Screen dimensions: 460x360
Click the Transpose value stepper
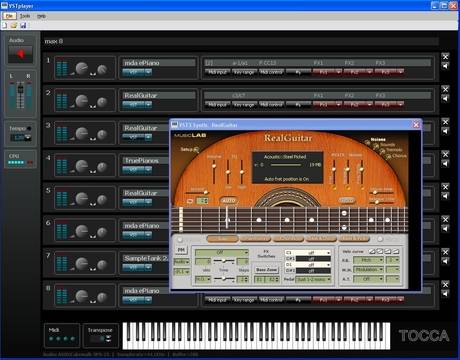coord(108,339)
